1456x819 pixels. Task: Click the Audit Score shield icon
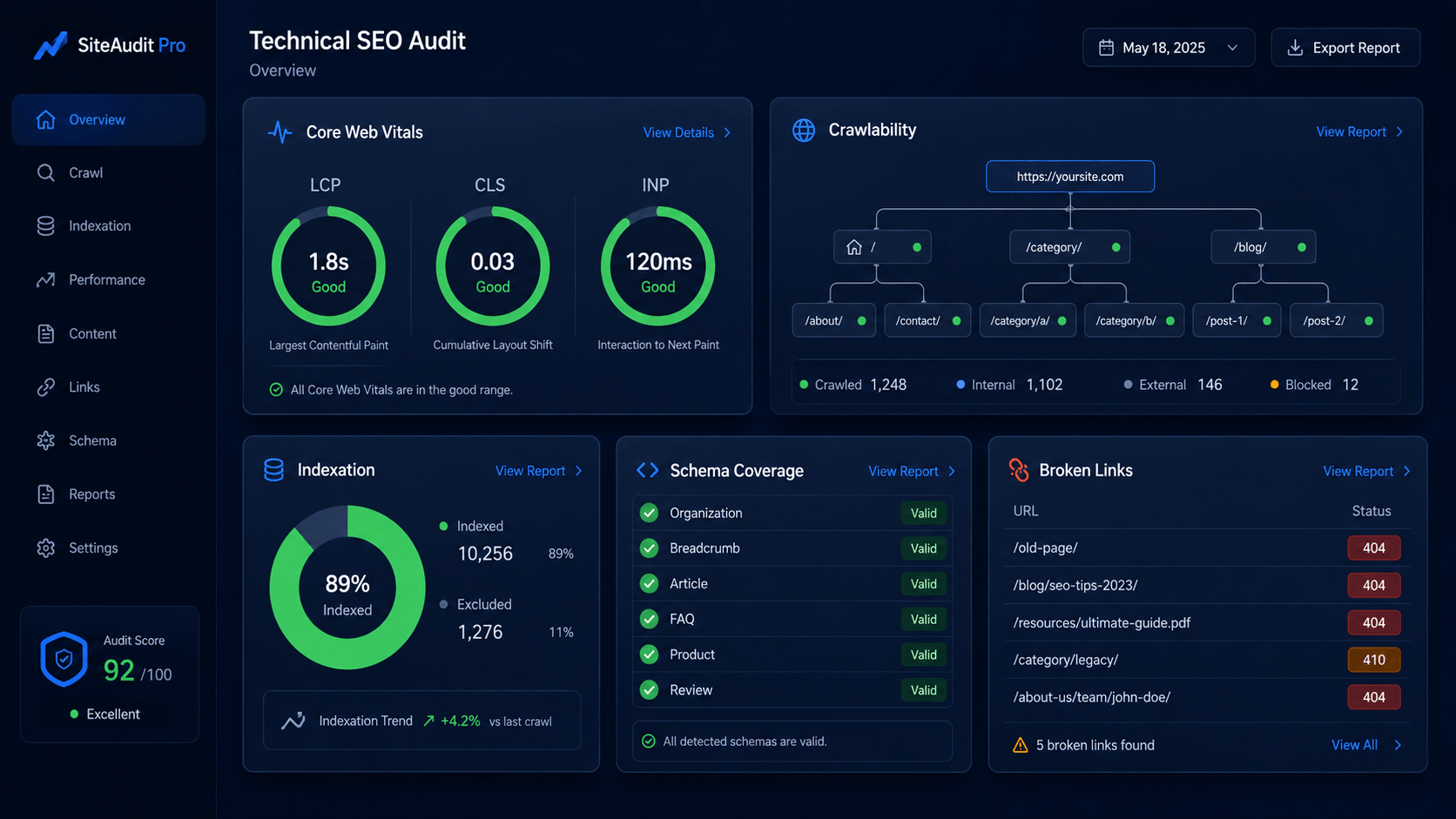(x=64, y=659)
